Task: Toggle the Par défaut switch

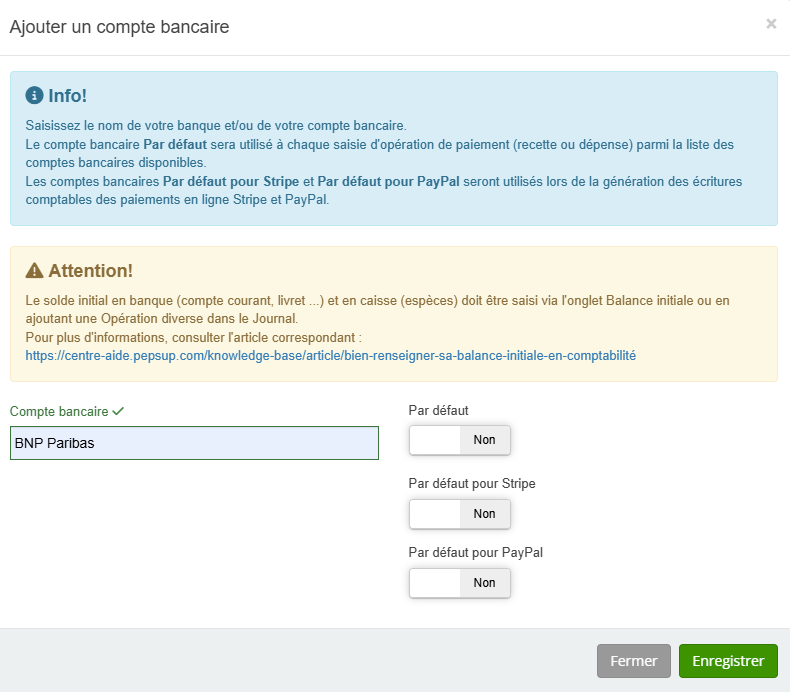Action: tap(460, 440)
